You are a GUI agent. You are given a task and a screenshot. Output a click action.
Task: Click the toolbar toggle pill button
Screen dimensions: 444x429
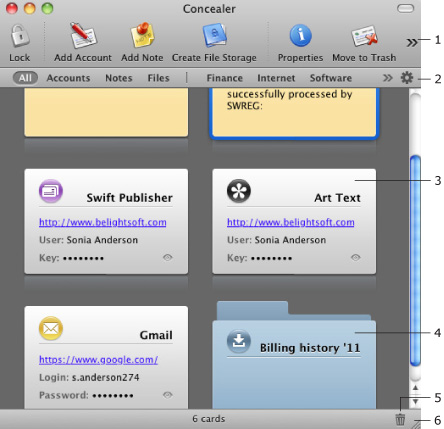405,8
